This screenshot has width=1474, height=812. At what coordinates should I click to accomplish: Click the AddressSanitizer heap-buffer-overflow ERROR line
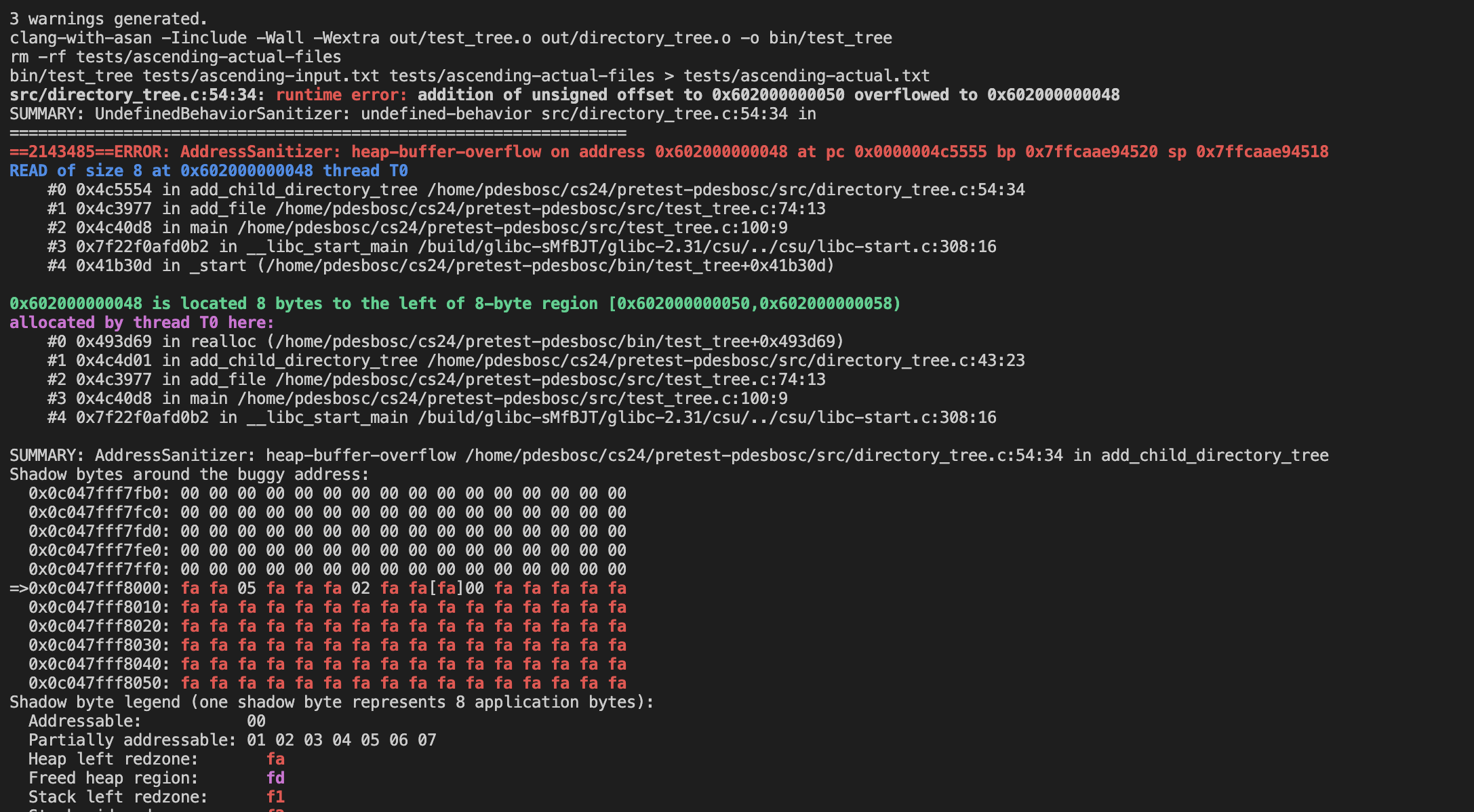[669, 152]
